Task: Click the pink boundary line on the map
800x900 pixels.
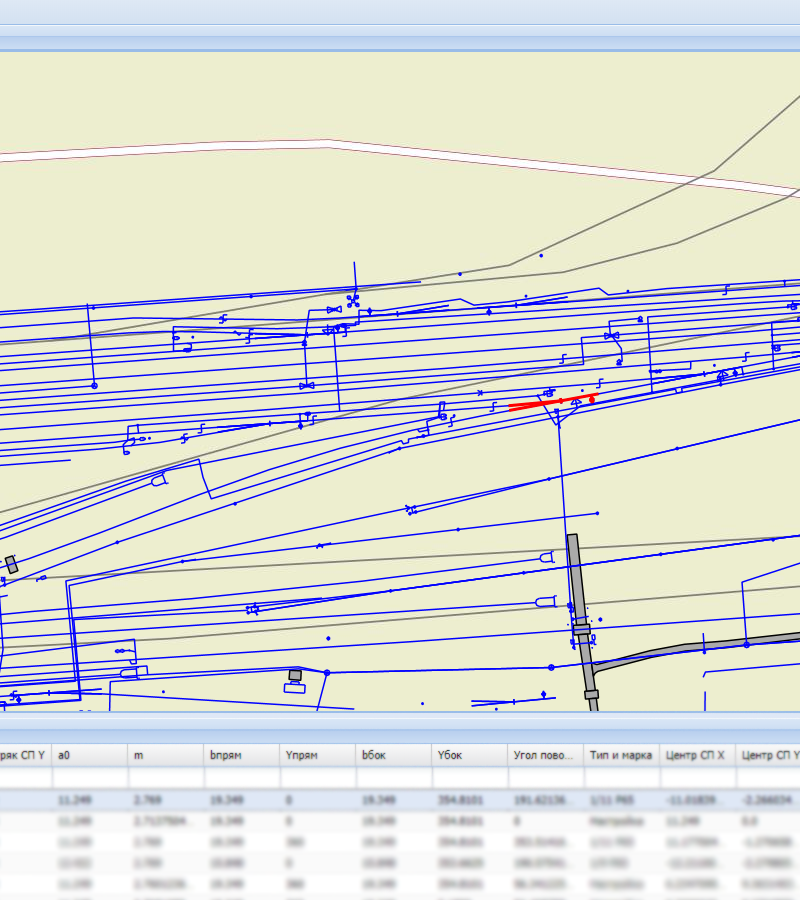Action: point(200,147)
